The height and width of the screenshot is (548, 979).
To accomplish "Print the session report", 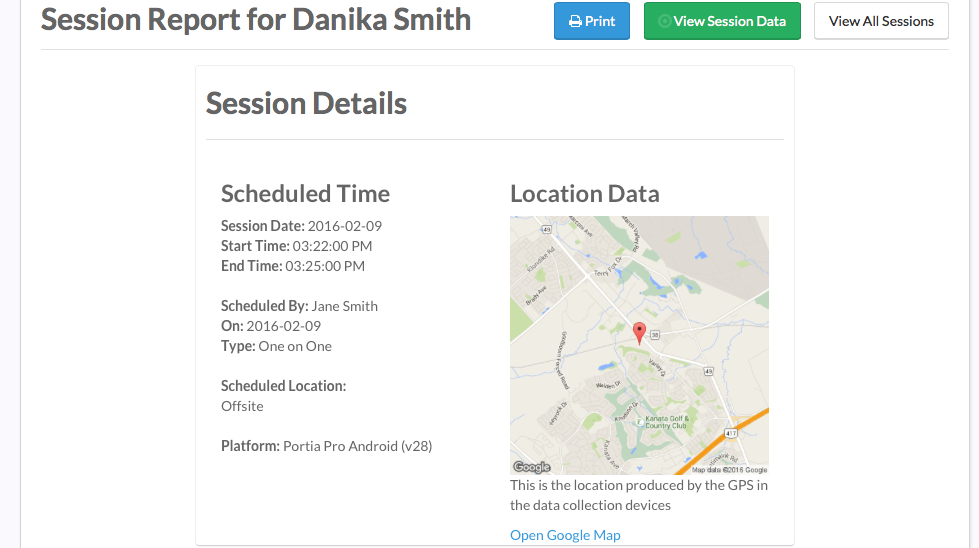I will point(592,21).
